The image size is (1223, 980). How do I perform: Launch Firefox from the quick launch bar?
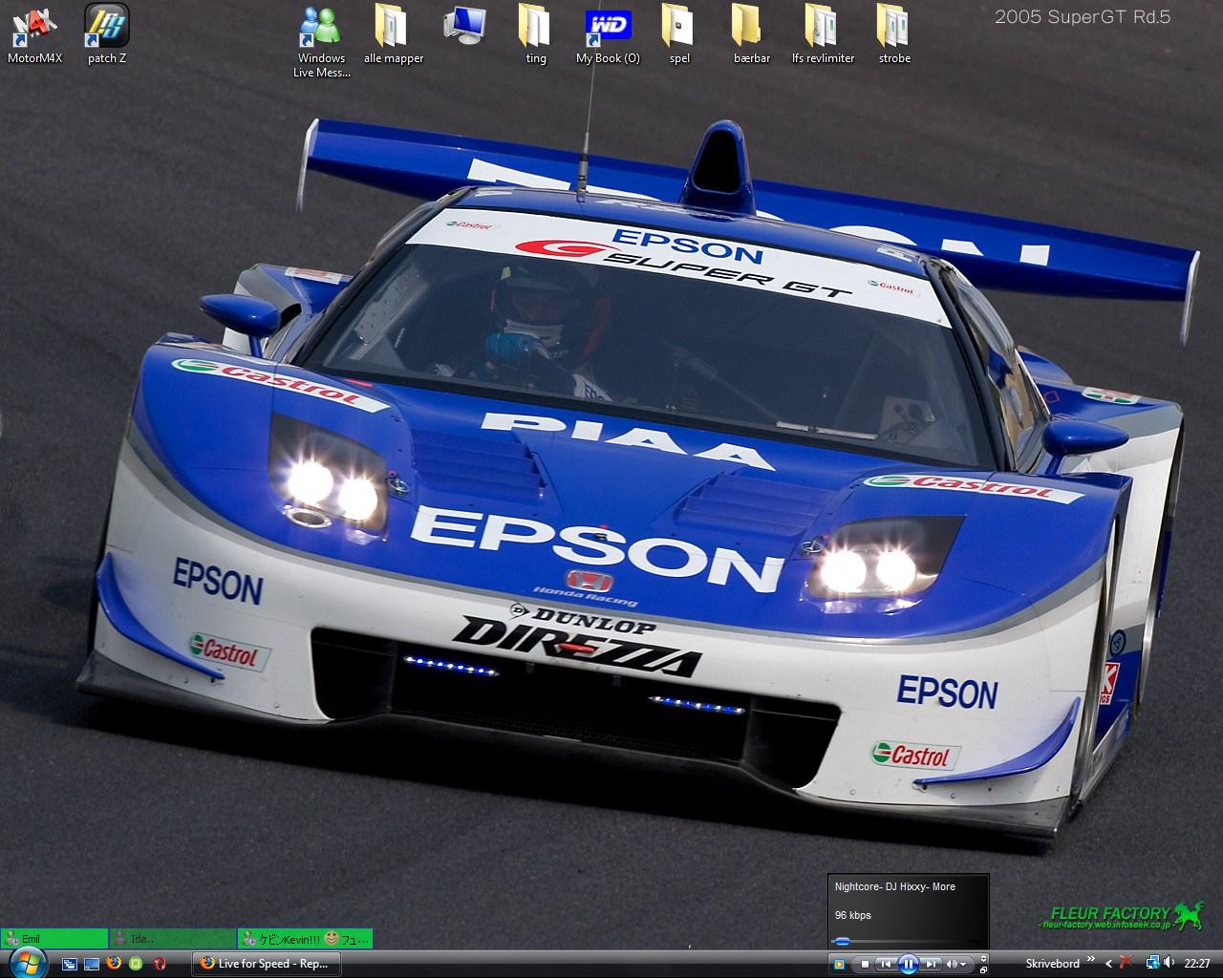pos(114,964)
